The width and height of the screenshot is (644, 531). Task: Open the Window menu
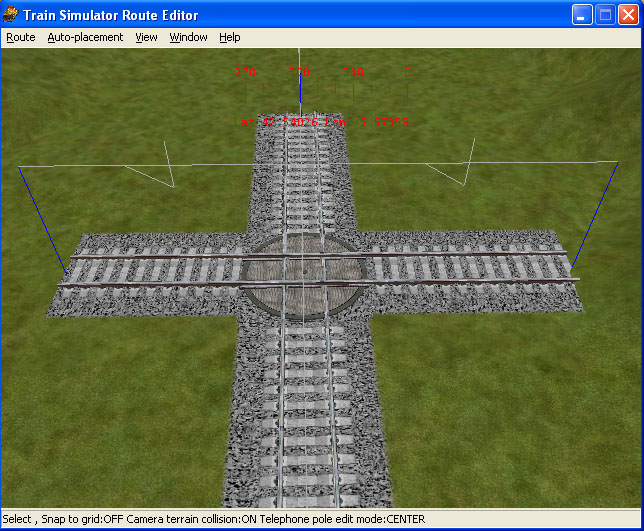click(x=188, y=37)
